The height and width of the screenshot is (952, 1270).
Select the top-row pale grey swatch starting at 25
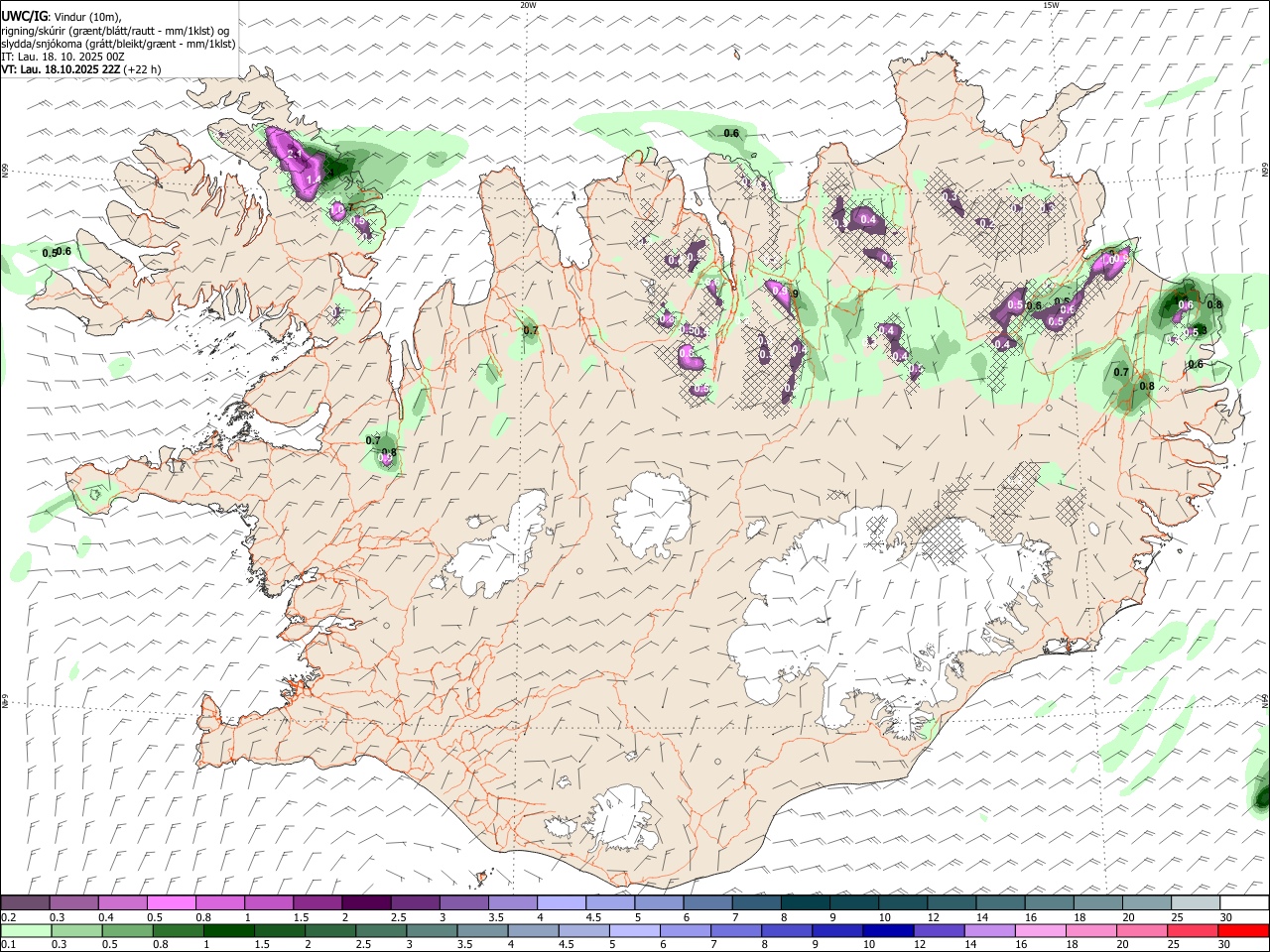click(1195, 903)
